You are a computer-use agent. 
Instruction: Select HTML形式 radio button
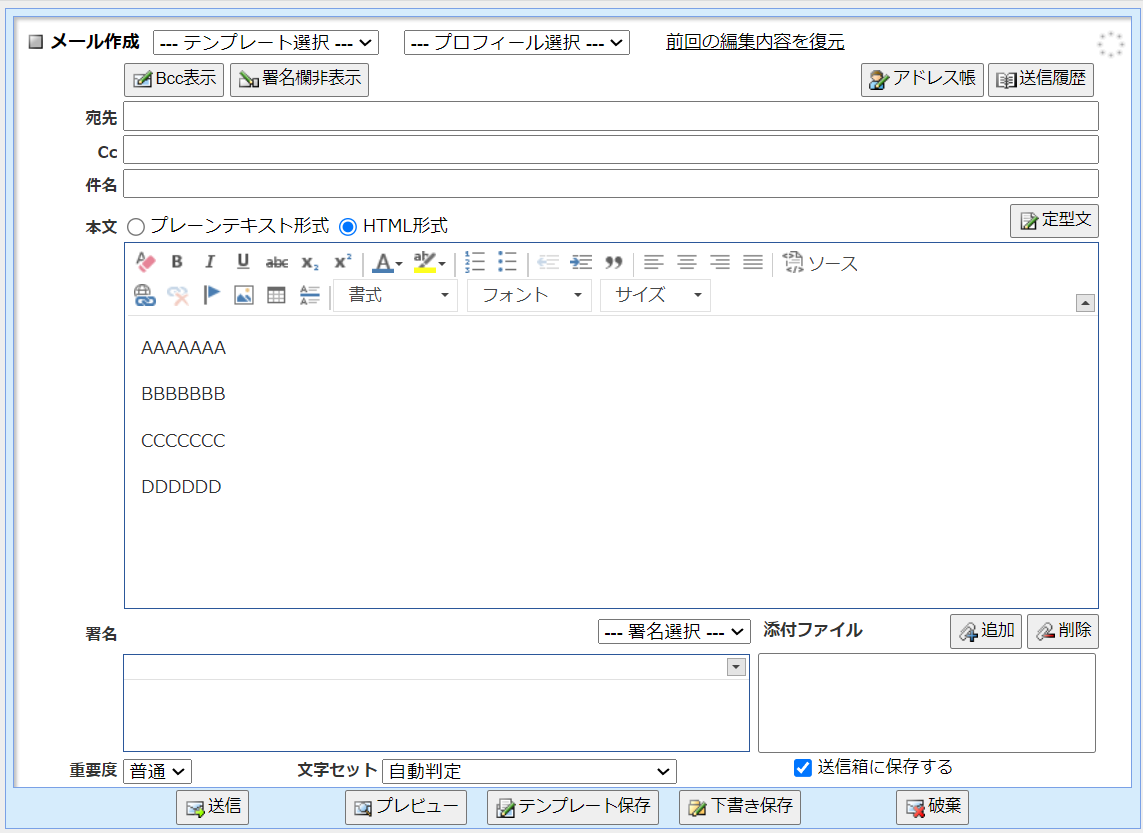pyautogui.click(x=348, y=227)
